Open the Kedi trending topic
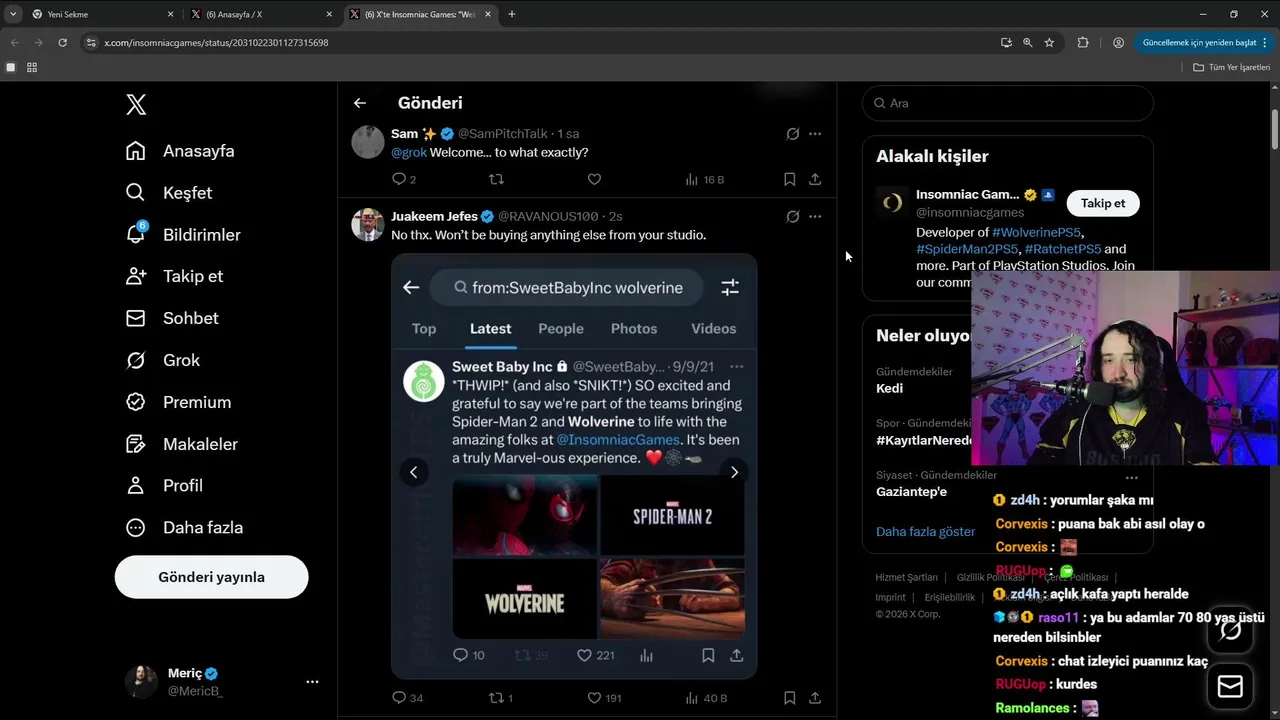This screenshot has height=720, width=1280. [889, 388]
